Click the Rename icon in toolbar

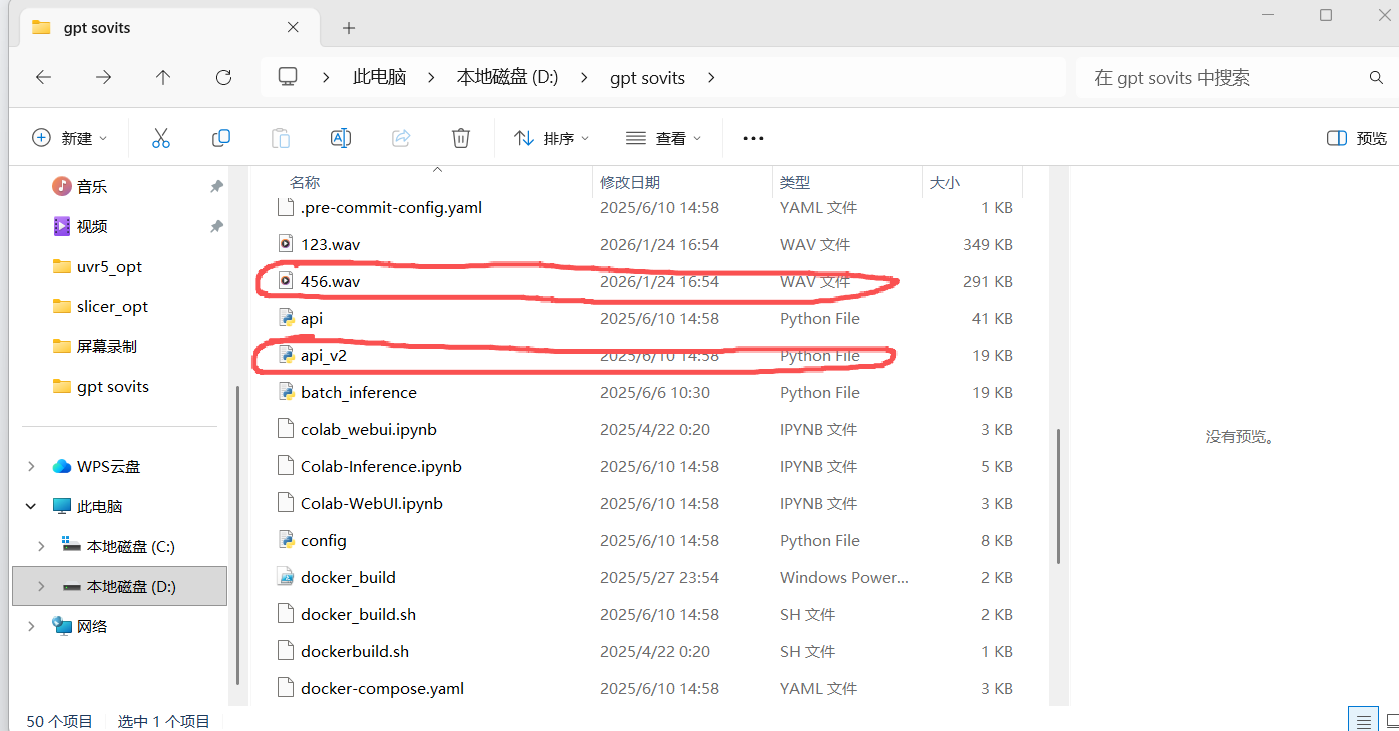point(341,138)
